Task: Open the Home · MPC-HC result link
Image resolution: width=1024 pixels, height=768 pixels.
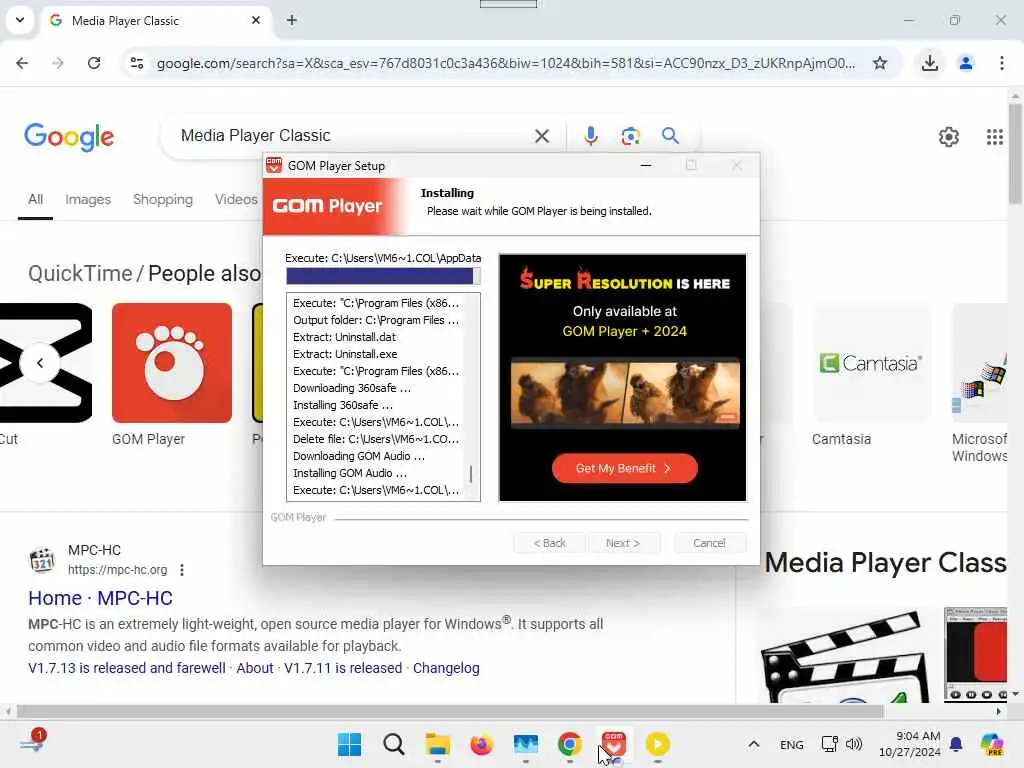Action: pyautogui.click(x=101, y=598)
